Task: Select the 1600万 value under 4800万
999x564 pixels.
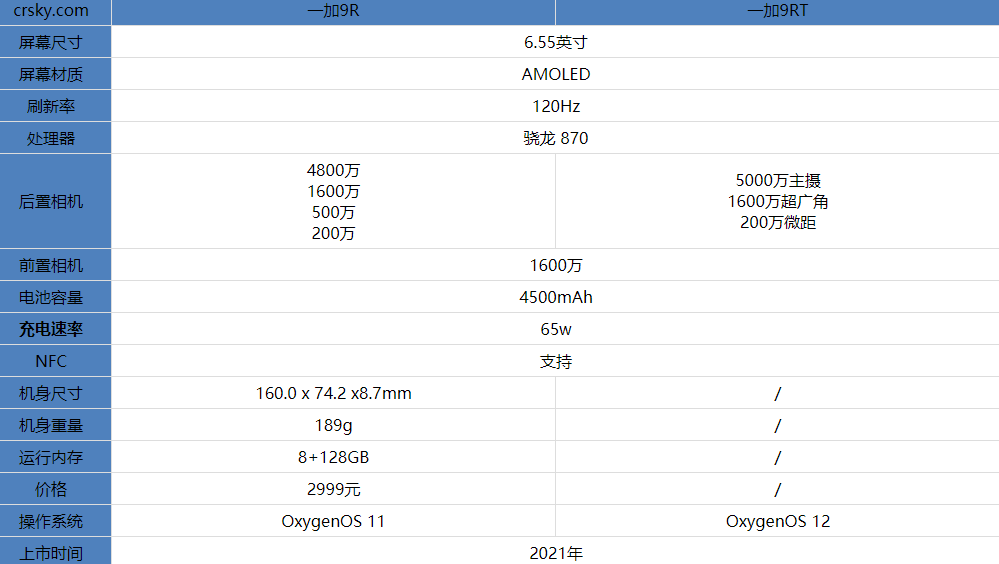Action: 333,191
